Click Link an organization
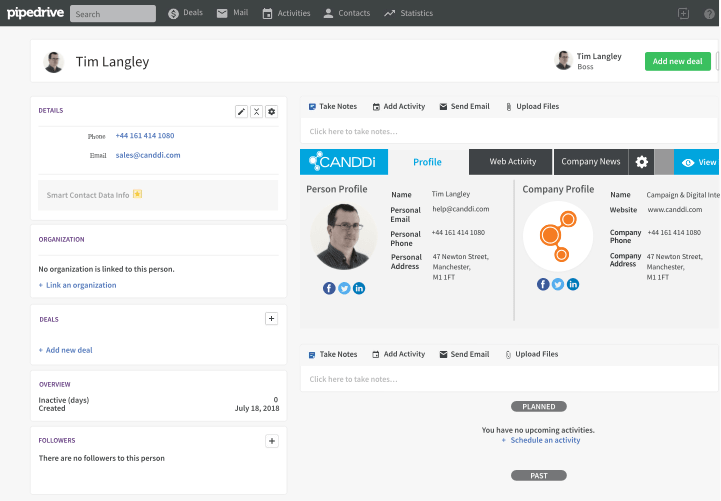The height and width of the screenshot is (501, 721). [x=81, y=285]
